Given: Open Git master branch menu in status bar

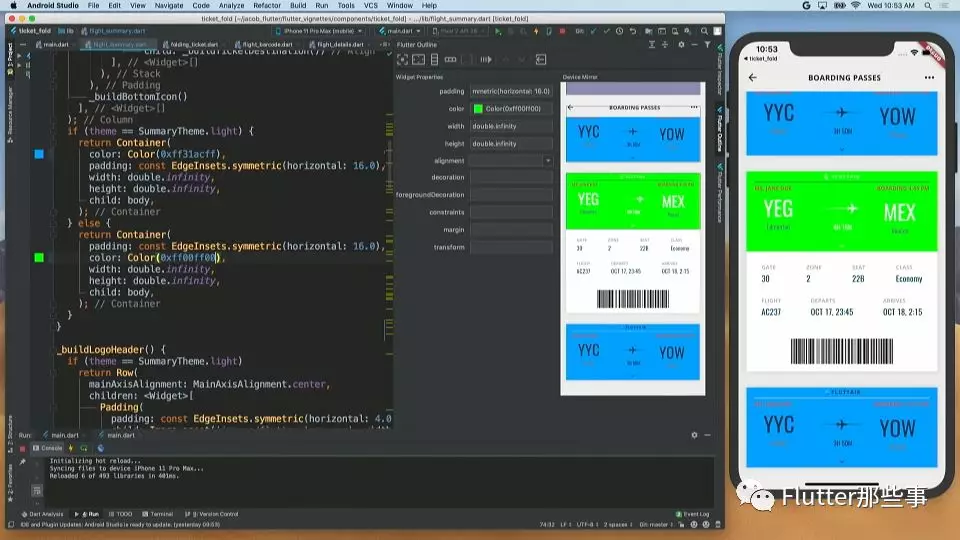Looking at the screenshot, I should pos(654,525).
